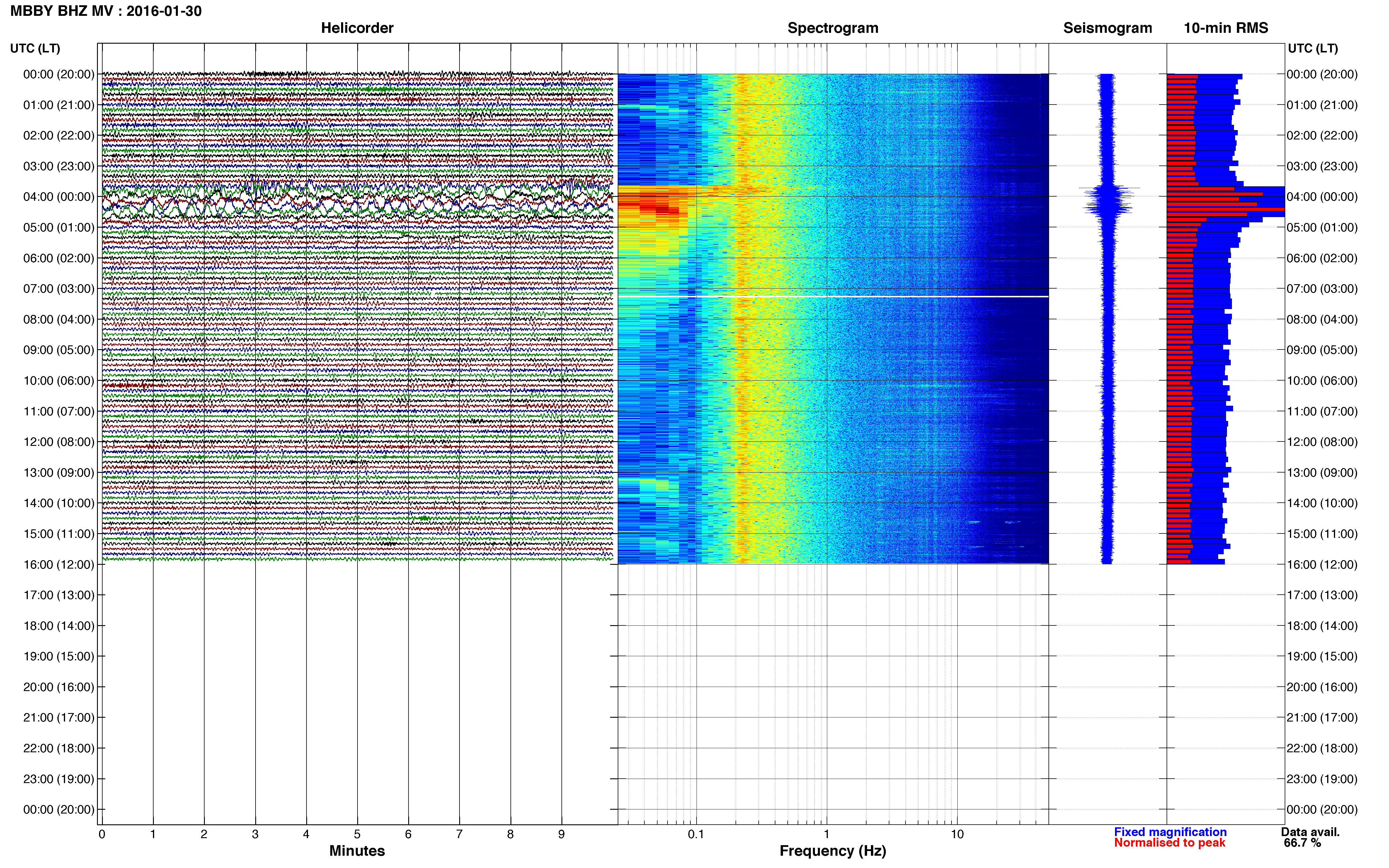Click the red 'Normalised to peak' legend text
This screenshot has width=1389, height=868.
click(1170, 843)
